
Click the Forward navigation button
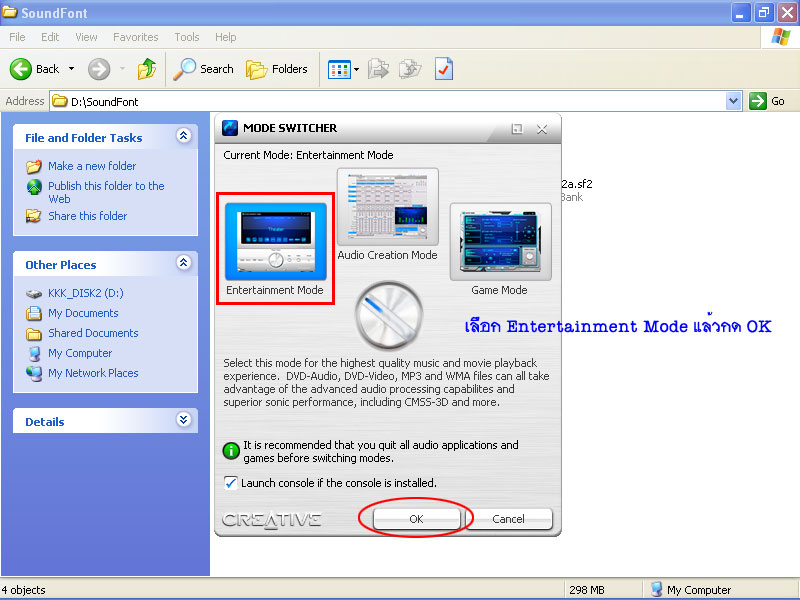[x=99, y=69]
